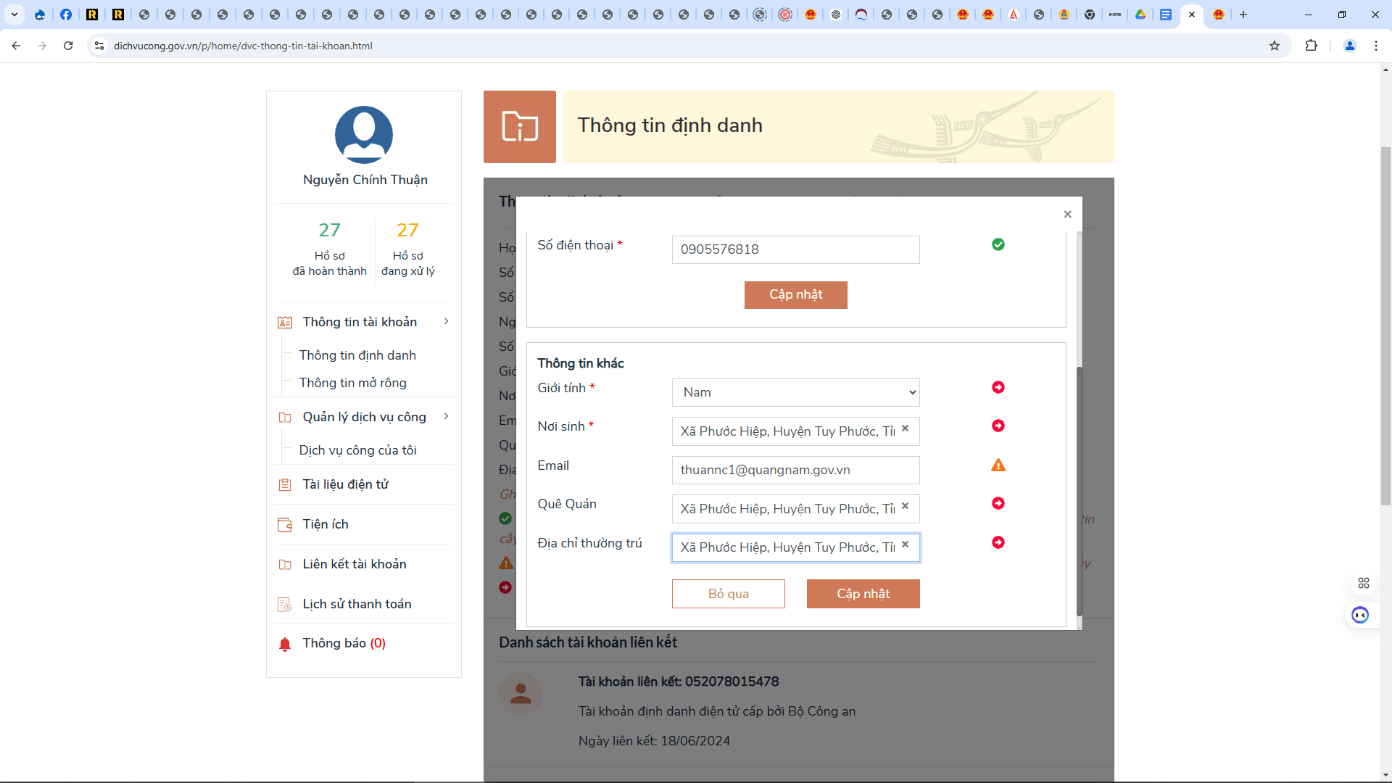
Task: Open Lịch sử thanh toán in sidebar
Action: (x=357, y=604)
